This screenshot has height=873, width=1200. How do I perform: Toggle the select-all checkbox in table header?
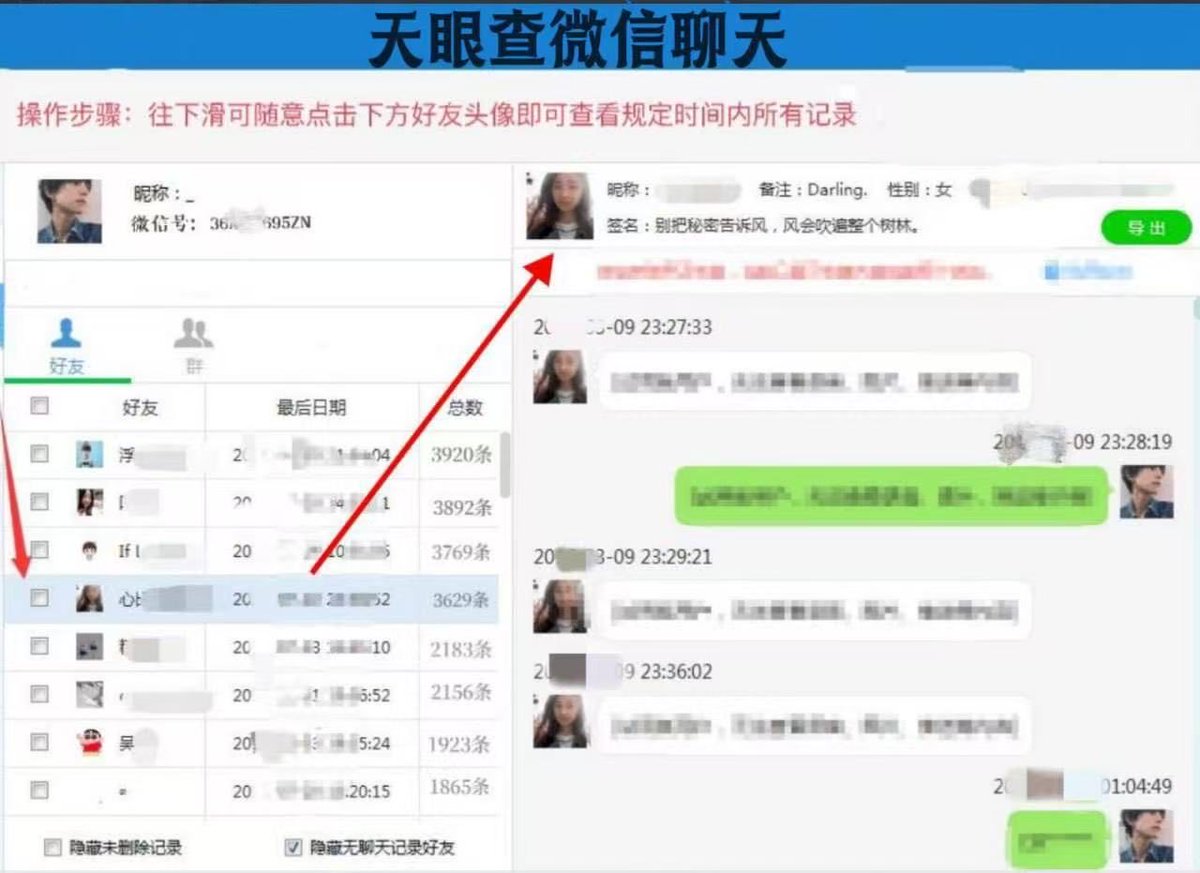pos(40,406)
